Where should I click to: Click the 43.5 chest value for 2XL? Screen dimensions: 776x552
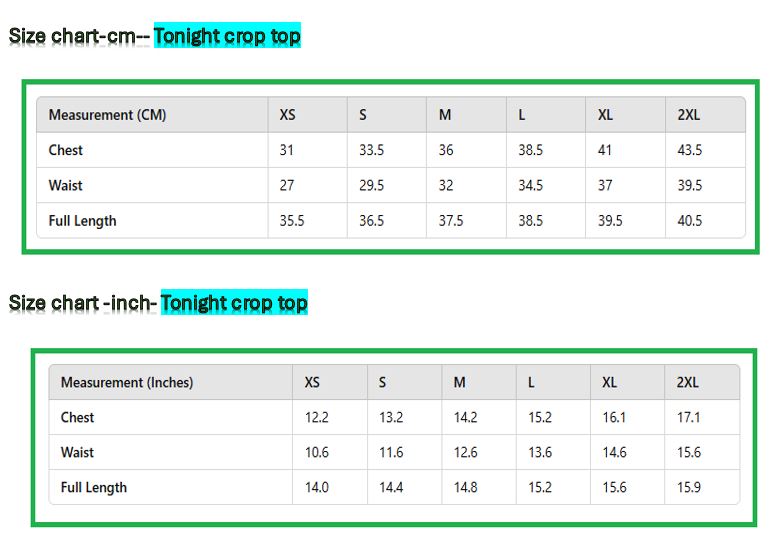(x=690, y=150)
